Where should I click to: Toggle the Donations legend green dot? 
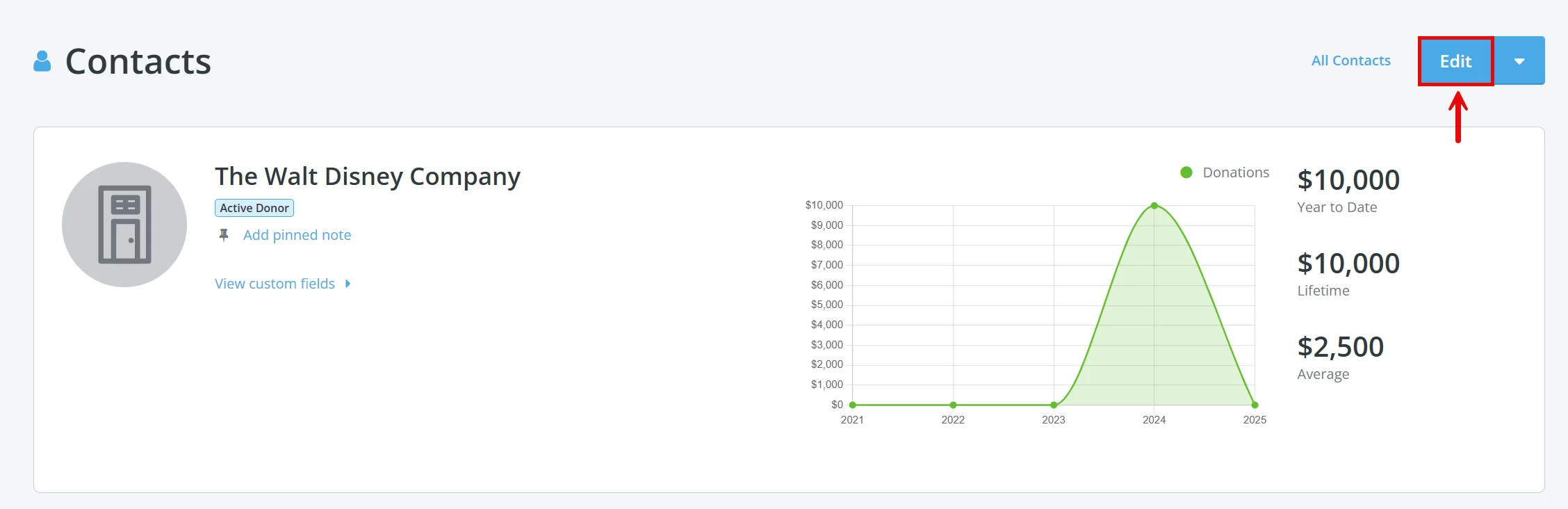pos(1186,172)
